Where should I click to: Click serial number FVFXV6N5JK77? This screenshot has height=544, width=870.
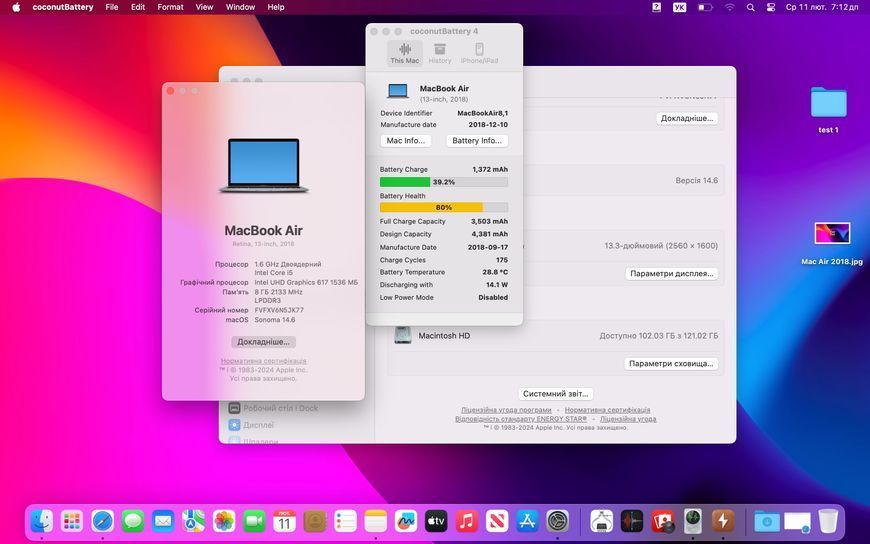click(279, 310)
